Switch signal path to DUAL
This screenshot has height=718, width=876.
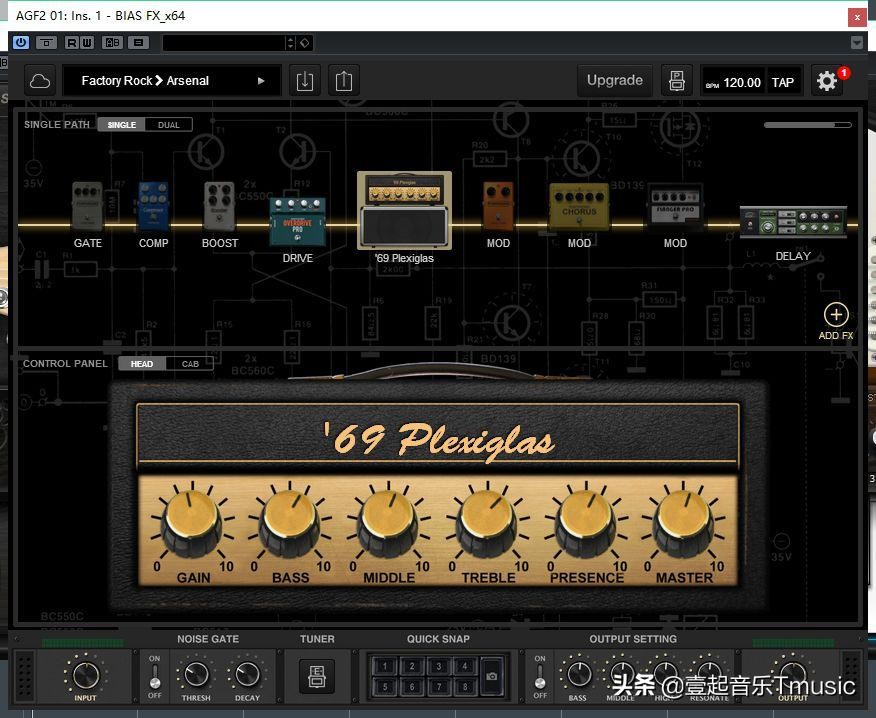(x=169, y=125)
